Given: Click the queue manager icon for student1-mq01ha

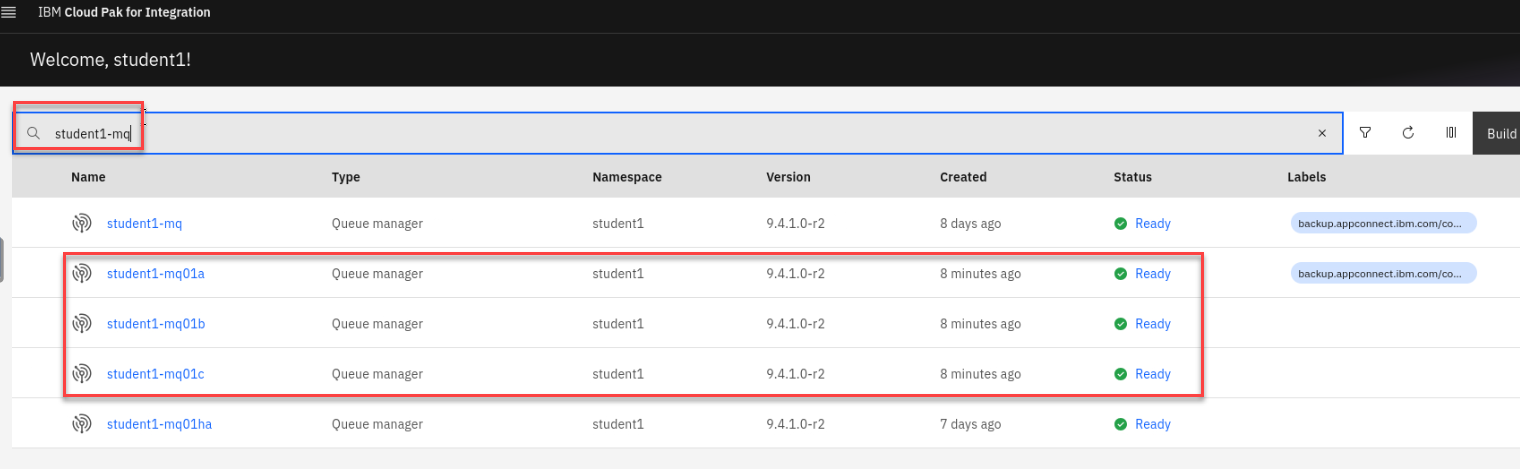Looking at the screenshot, I should [x=82, y=424].
